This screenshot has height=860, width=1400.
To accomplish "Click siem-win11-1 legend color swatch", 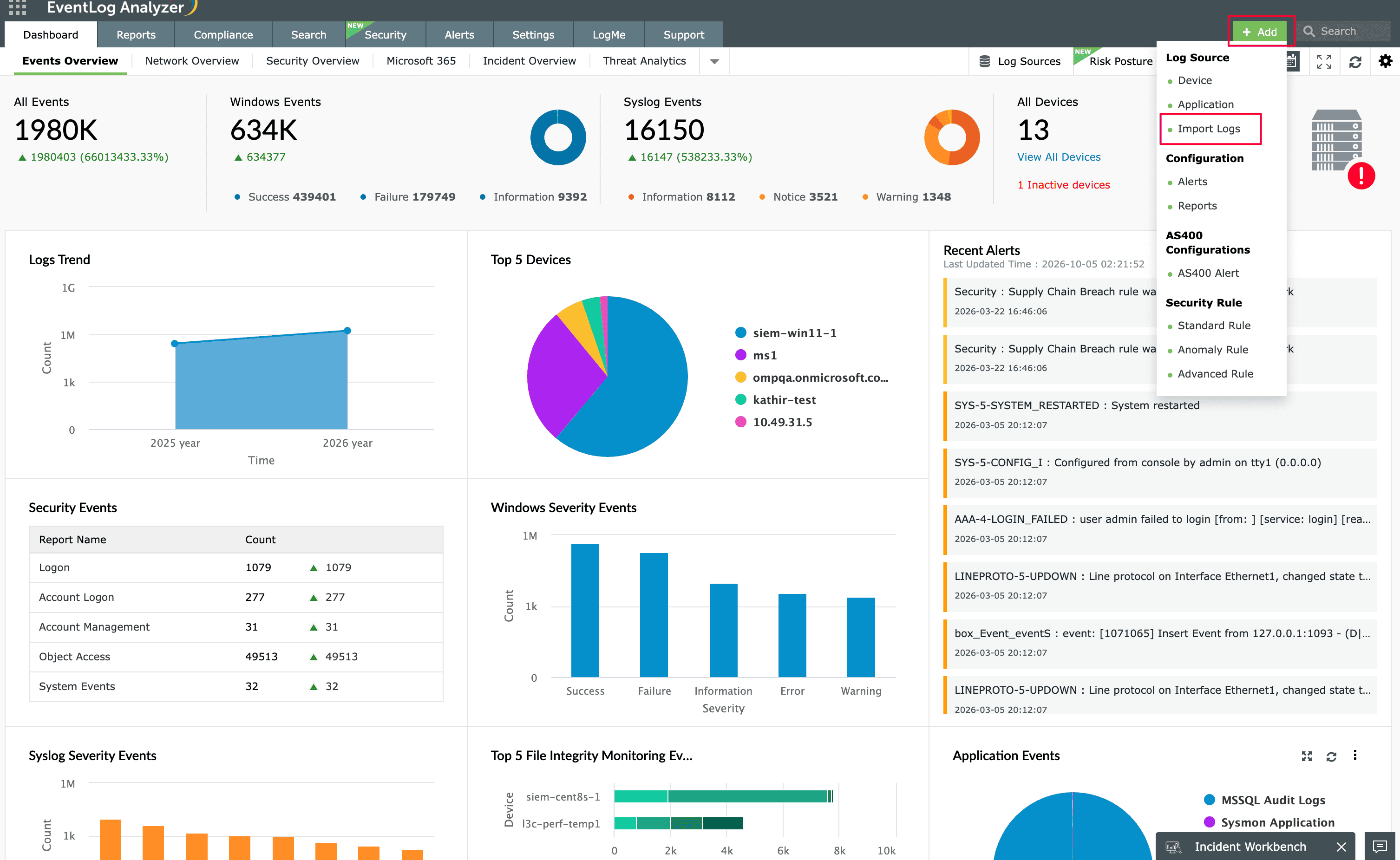I will point(741,333).
